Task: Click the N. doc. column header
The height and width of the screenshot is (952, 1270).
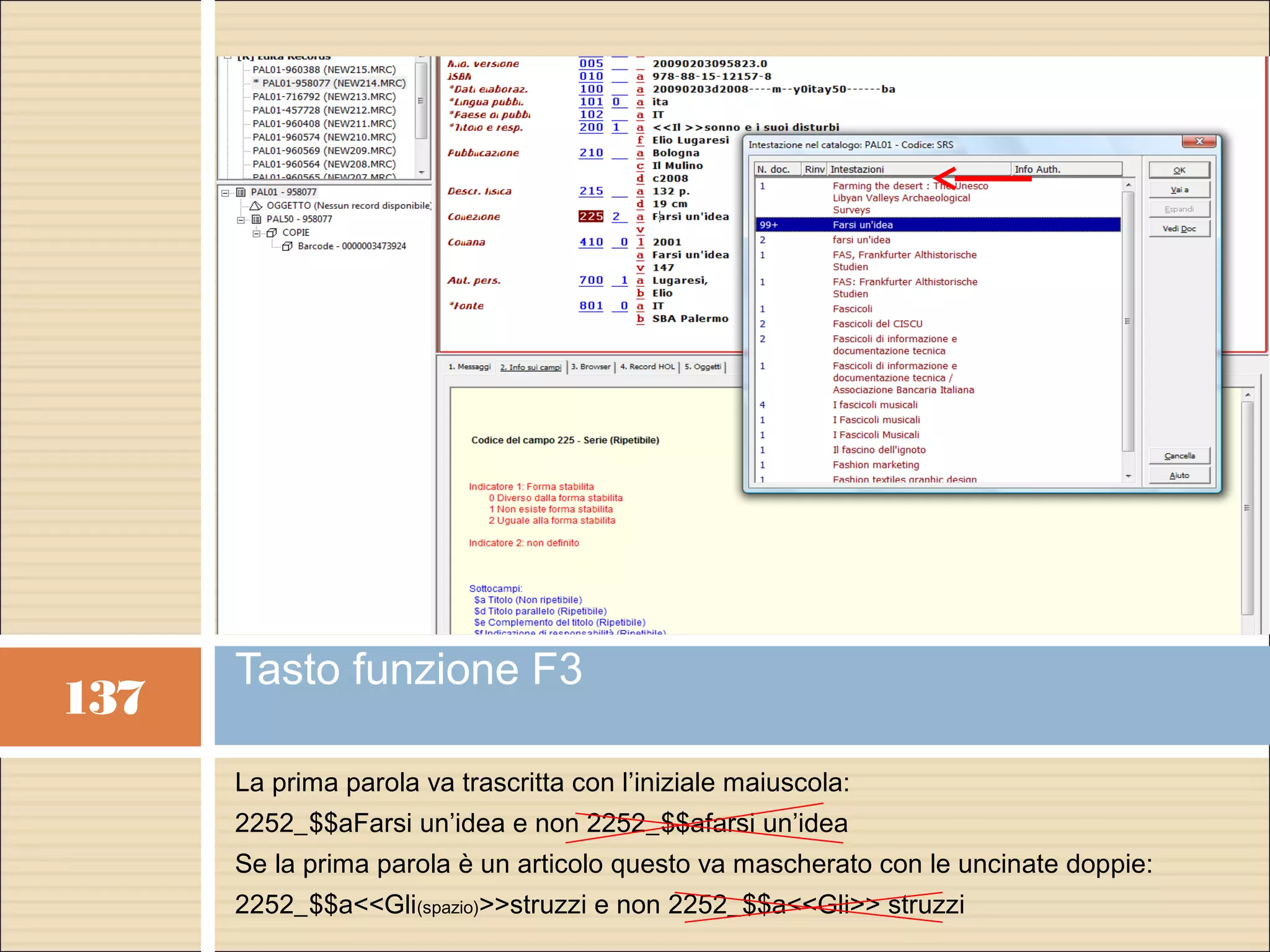Action: click(778, 169)
